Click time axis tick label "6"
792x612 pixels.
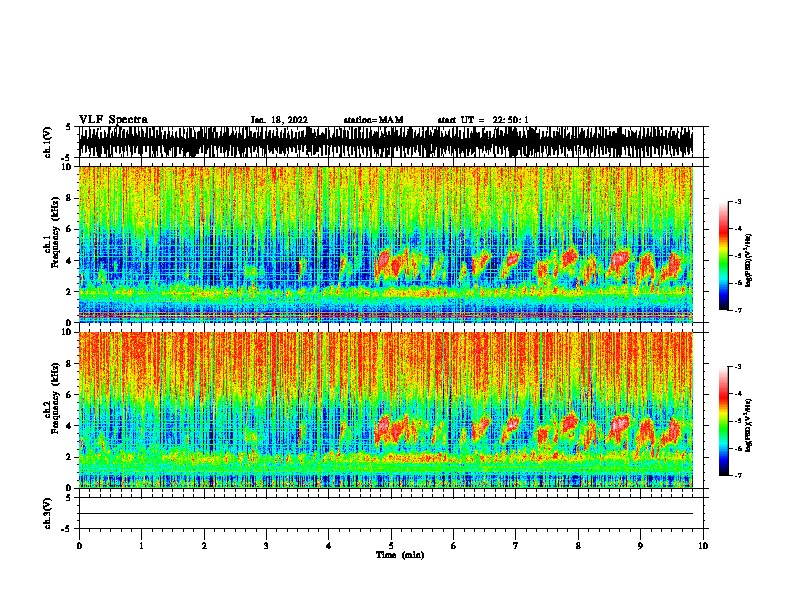pyautogui.click(x=453, y=546)
